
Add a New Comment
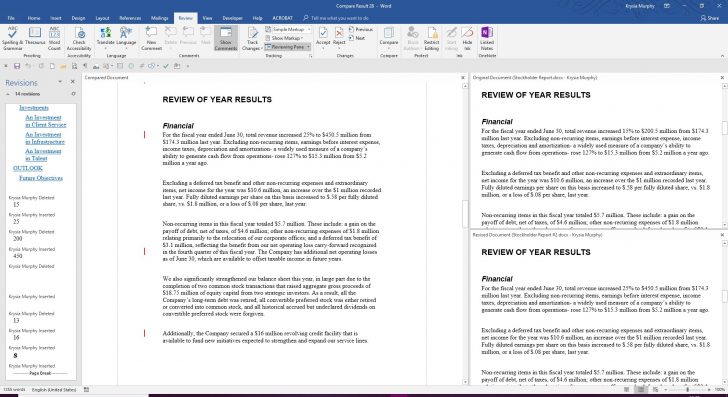point(151,38)
